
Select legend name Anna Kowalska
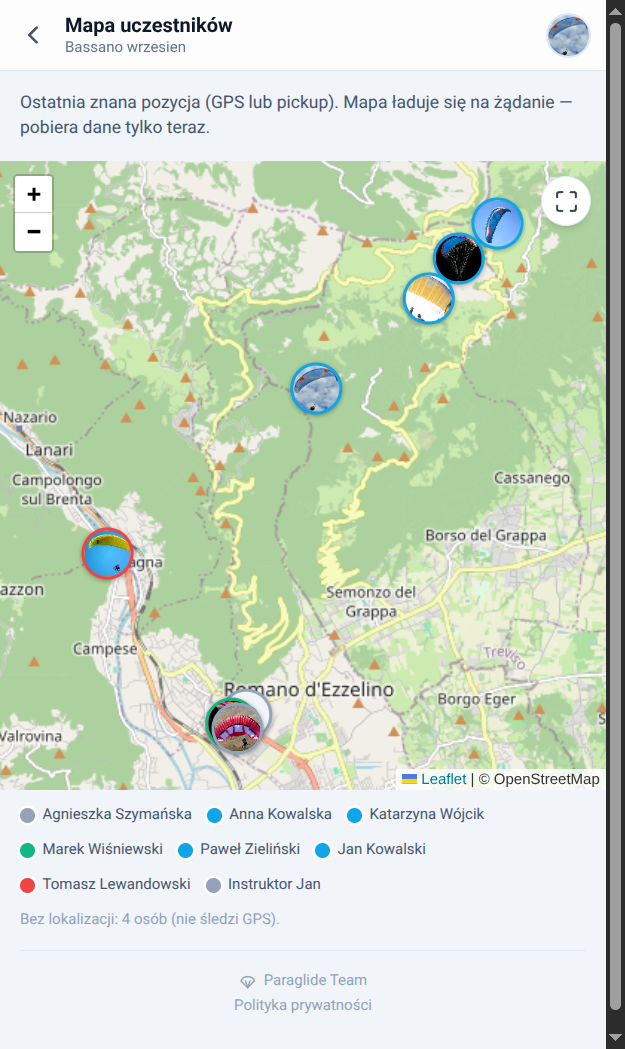[x=280, y=814]
